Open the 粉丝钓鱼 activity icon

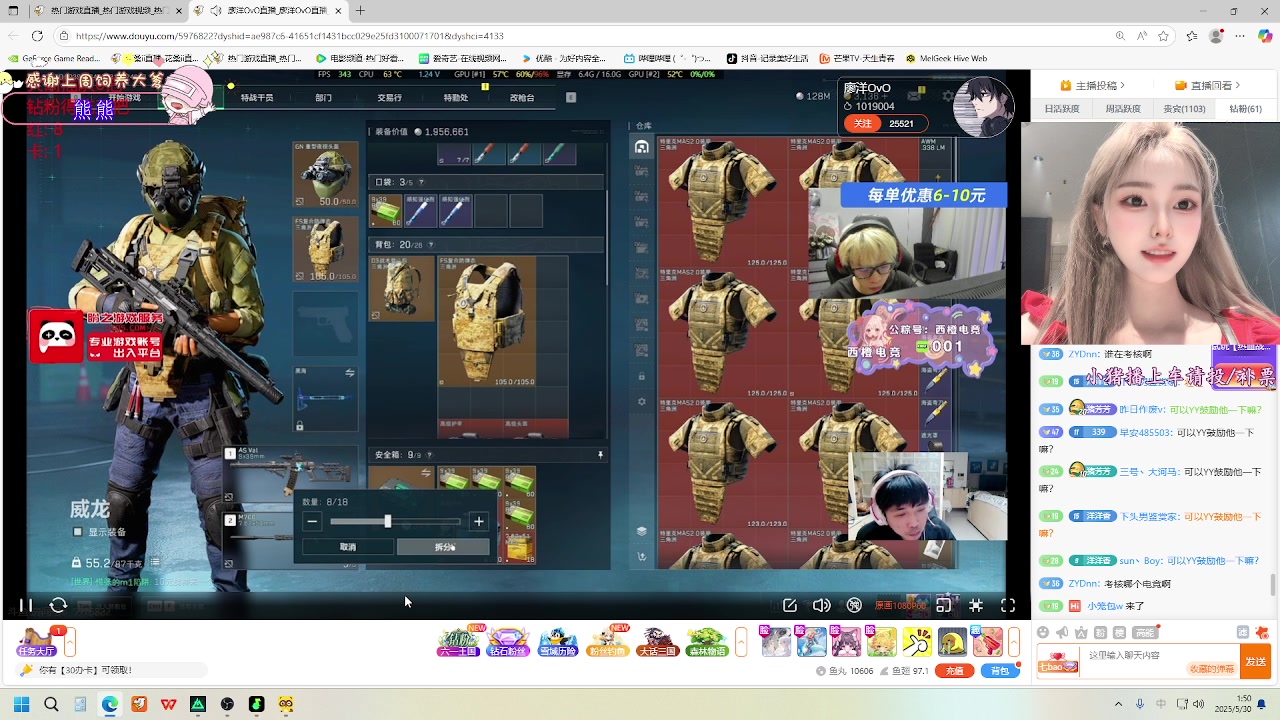(607, 641)
